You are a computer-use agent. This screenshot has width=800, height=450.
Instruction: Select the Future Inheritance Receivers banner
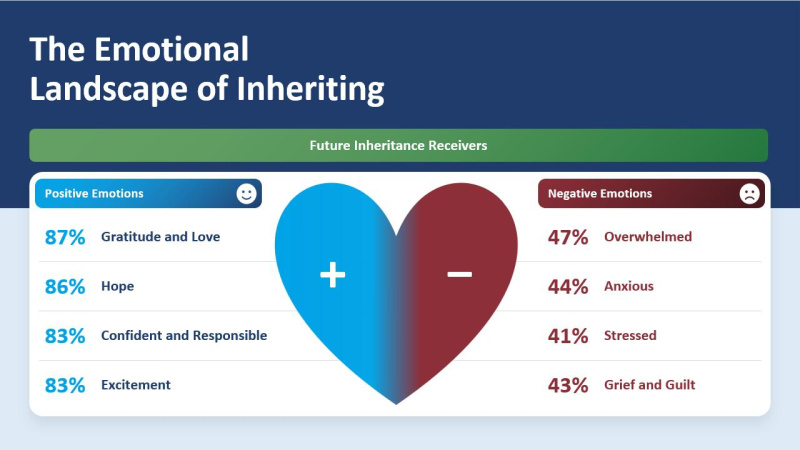(x=398, y=145)
